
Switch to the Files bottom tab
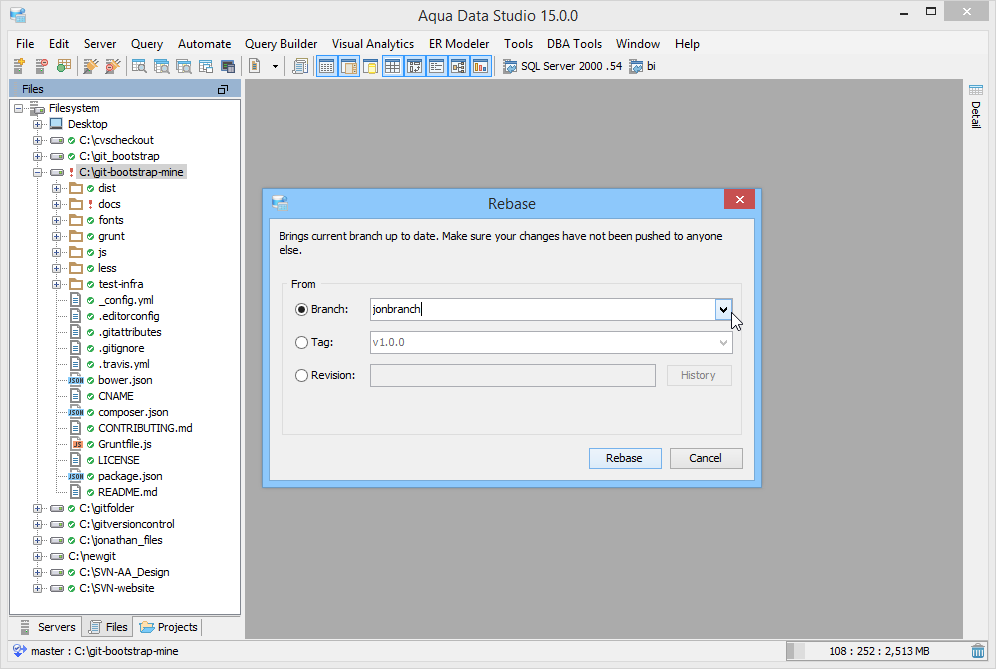click(107, 627)
